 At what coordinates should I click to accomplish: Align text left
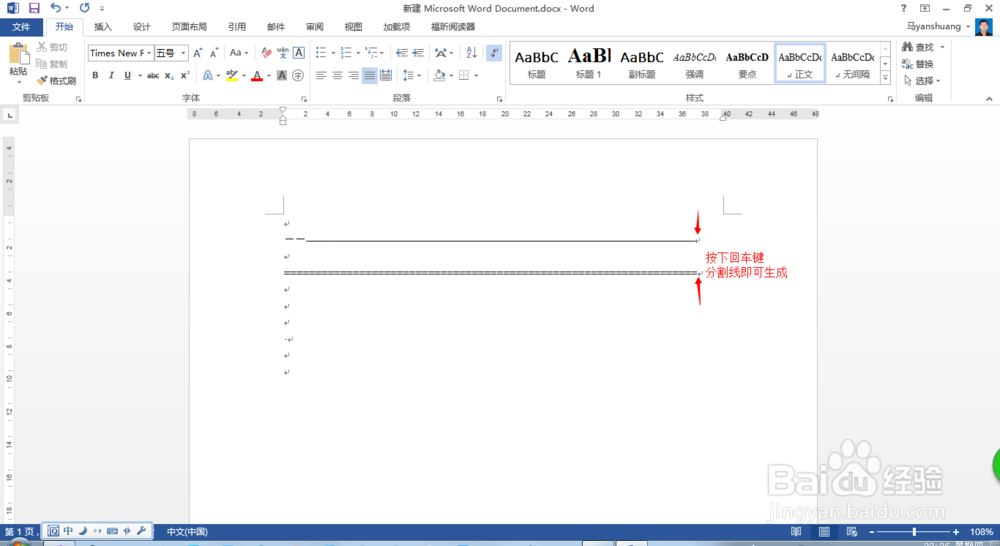point(321,75)
